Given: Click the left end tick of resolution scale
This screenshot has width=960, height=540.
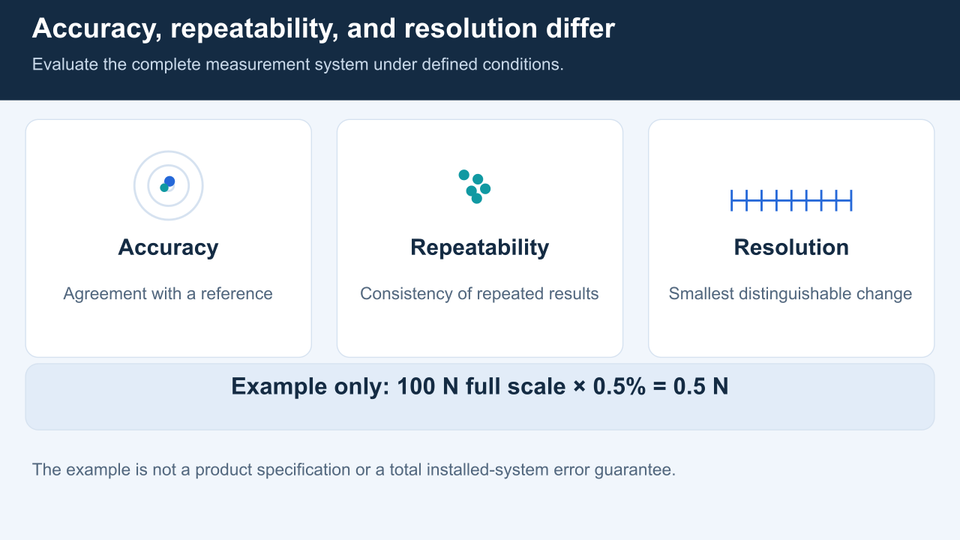Looking at the screenshot, I should tap(732, 200).
